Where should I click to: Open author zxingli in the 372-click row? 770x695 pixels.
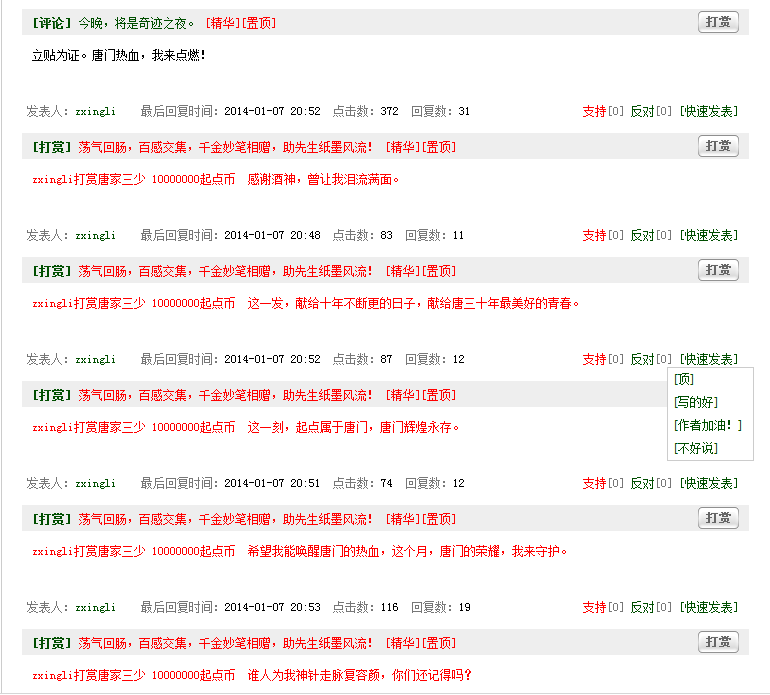click(x=95, y=112)
